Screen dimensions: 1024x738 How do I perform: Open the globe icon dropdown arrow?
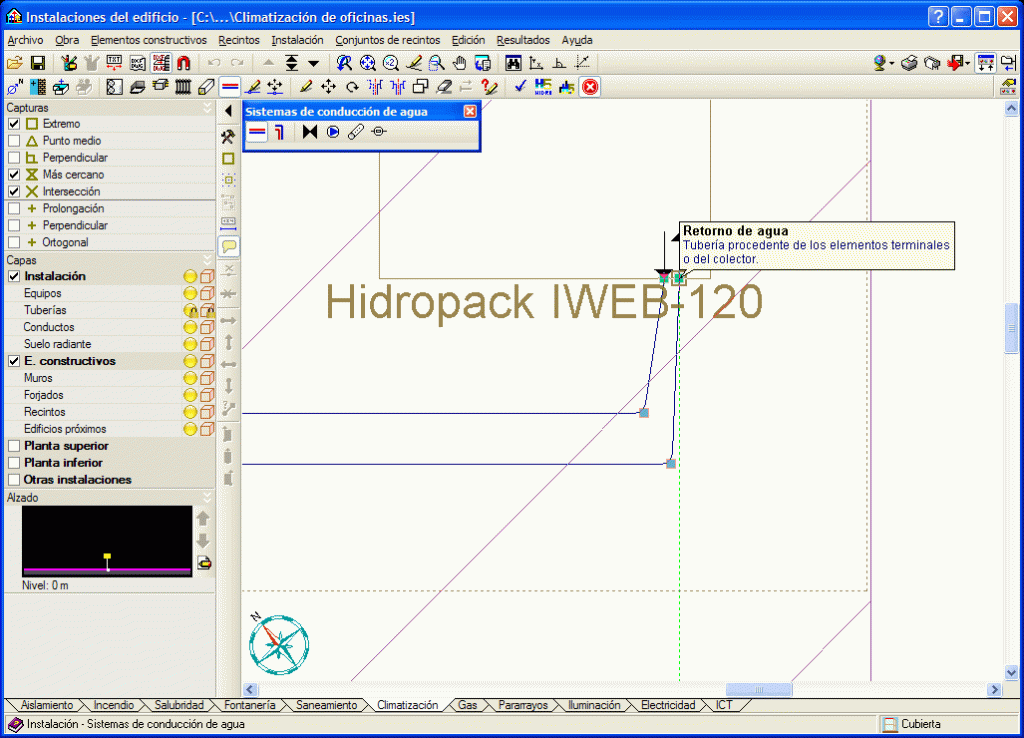point(892,63)
